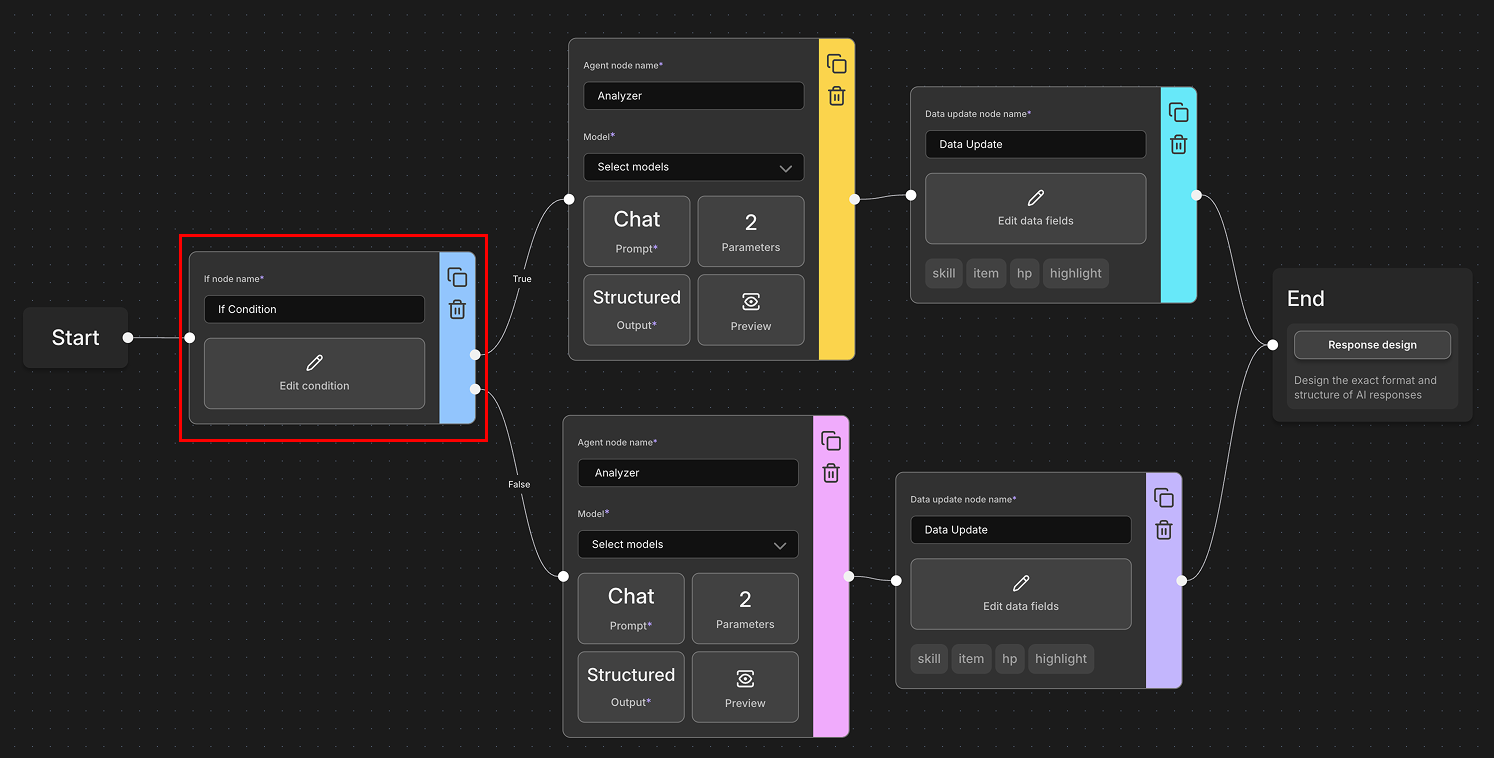This screenshot has height=758, width=1494.
Task: Click copy icon on yellow Analyzer node
Action: (x=837, y=64)
